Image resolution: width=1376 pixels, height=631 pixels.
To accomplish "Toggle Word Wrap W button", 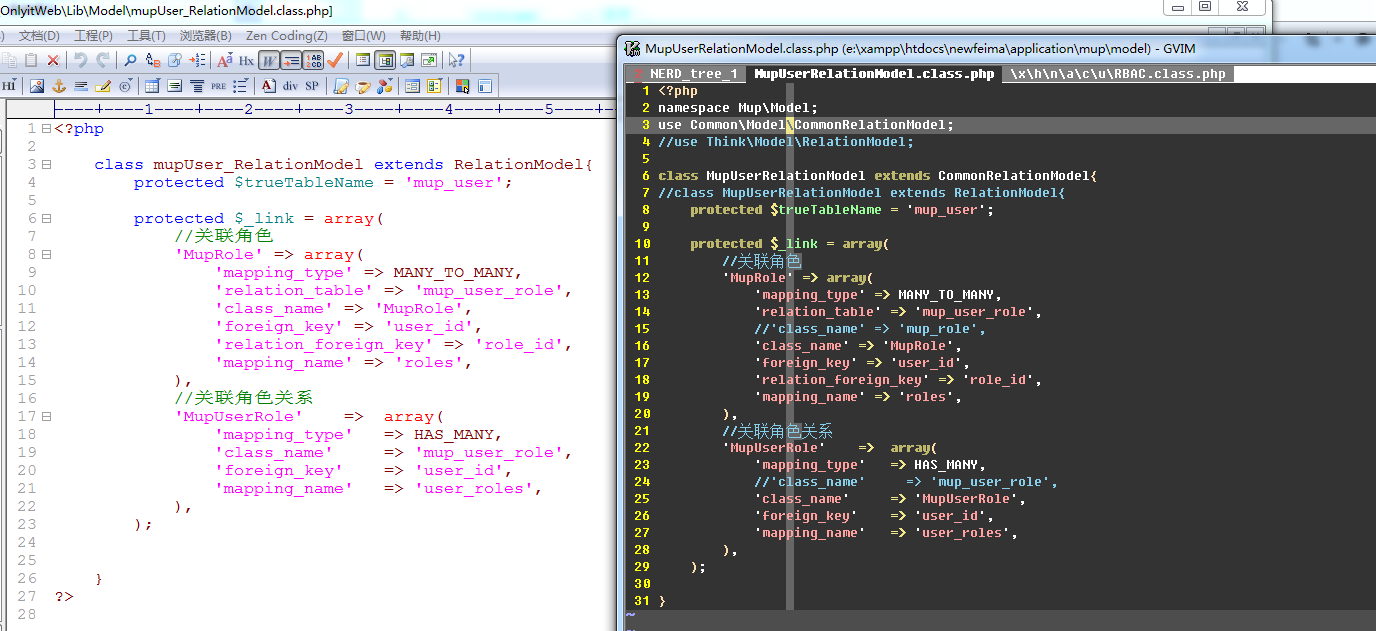I will coord(268,60).
